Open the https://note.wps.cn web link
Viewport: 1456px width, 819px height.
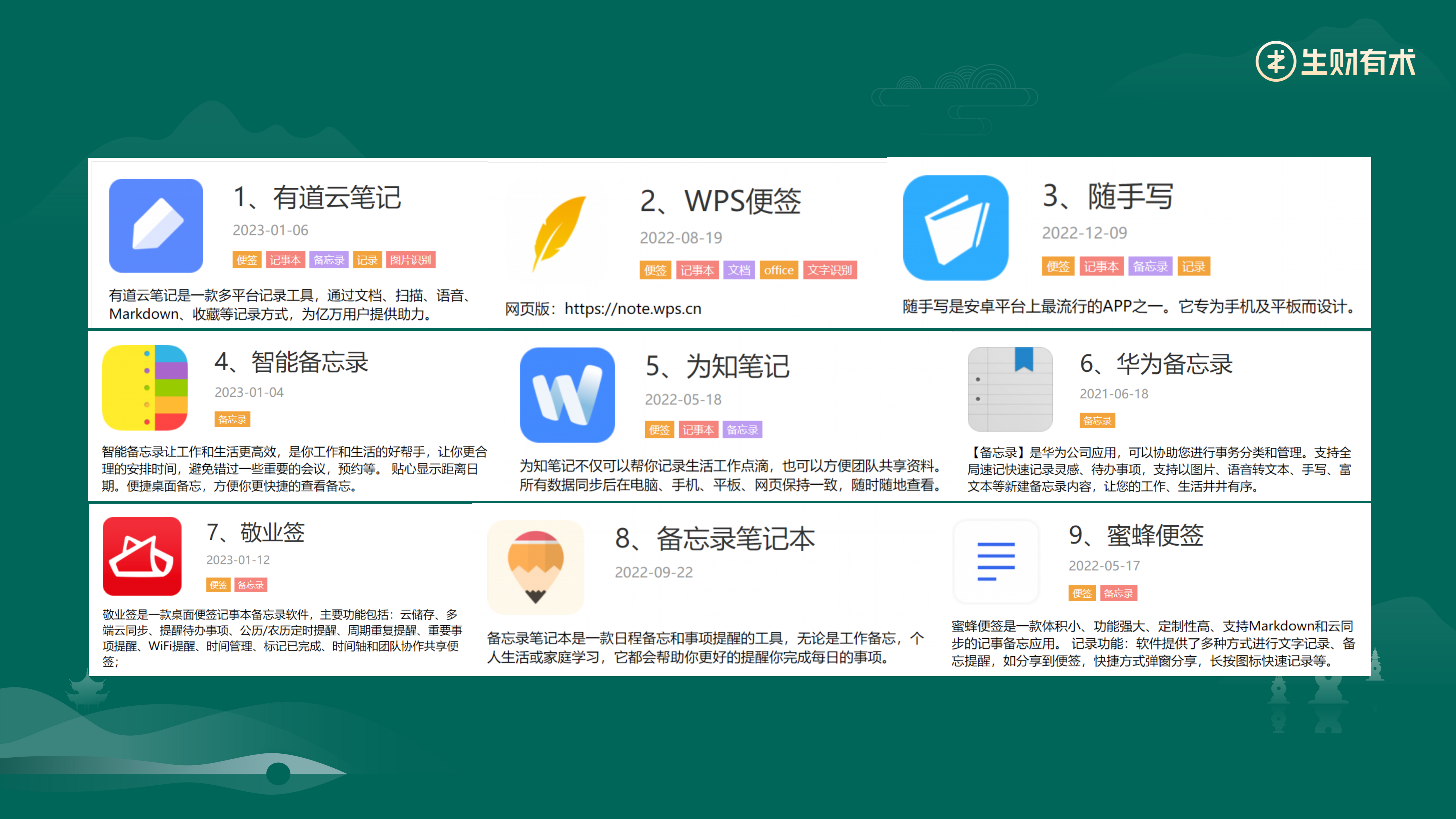point(633,309)
